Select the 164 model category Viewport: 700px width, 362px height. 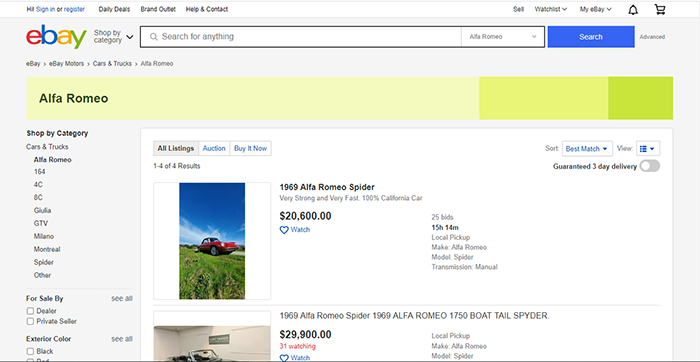click(x=39, y=172)
